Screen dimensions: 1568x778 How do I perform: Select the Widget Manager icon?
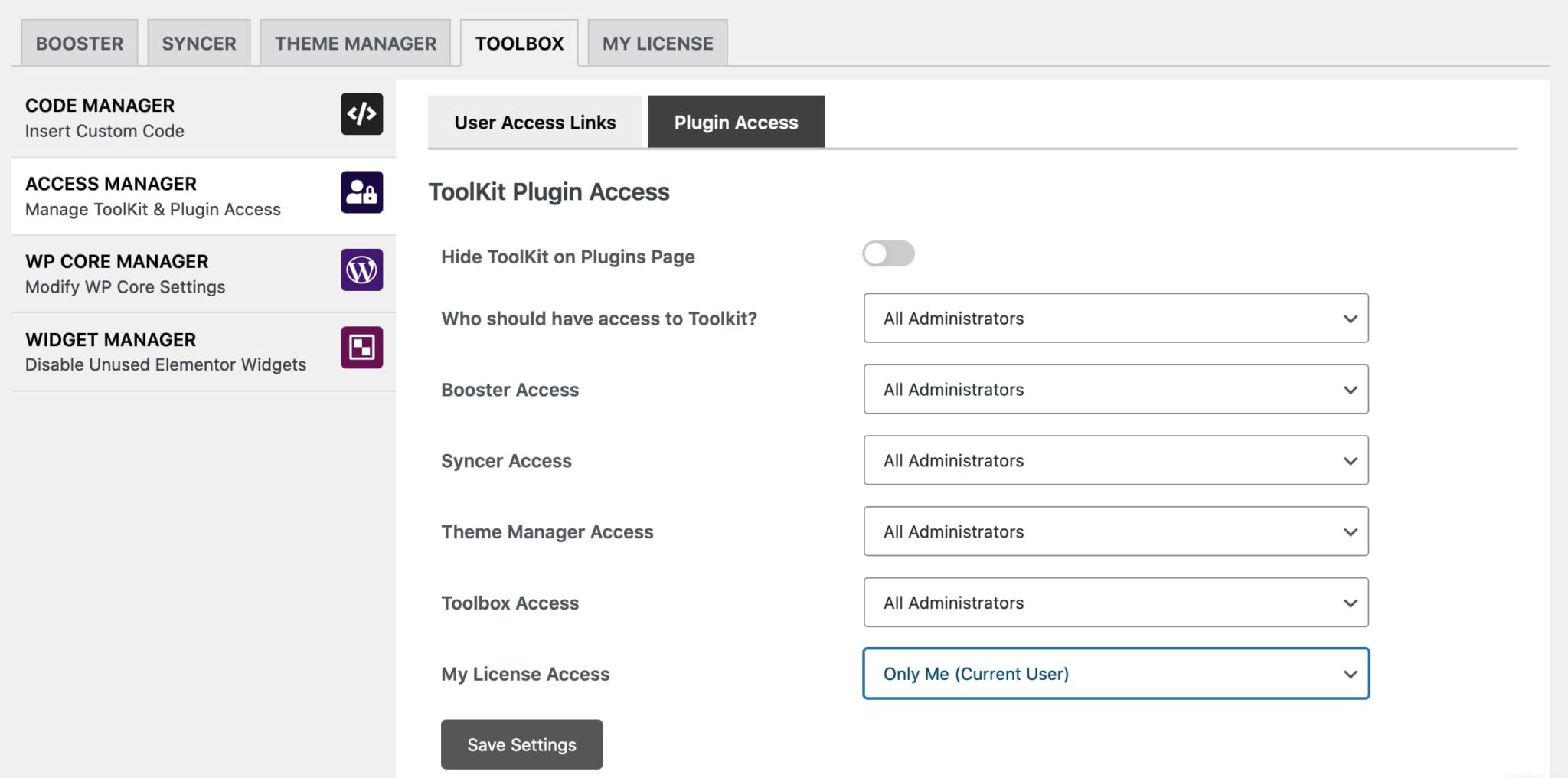(361, 348)
